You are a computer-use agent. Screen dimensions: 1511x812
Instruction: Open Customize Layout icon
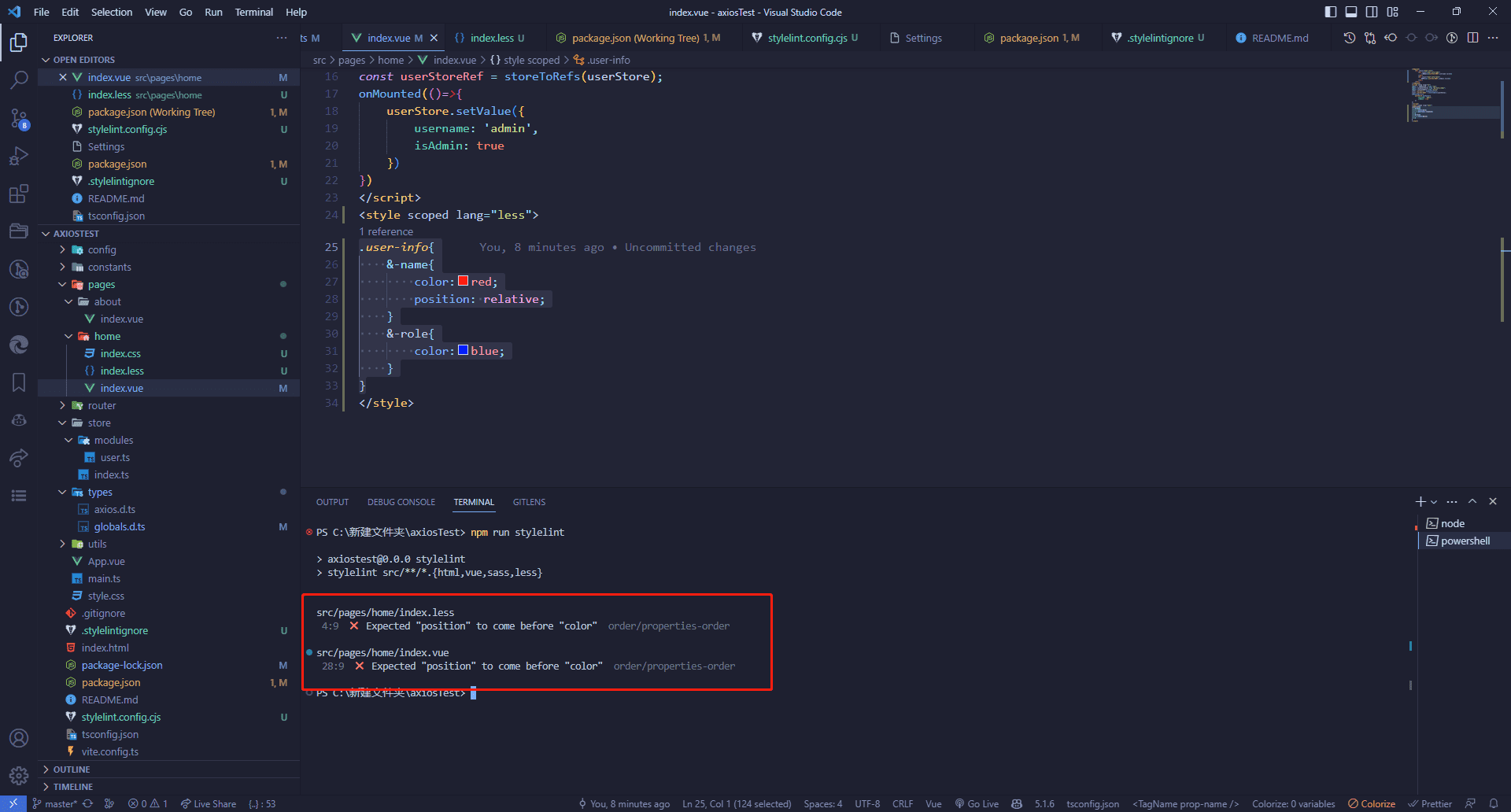point(1392,12)
